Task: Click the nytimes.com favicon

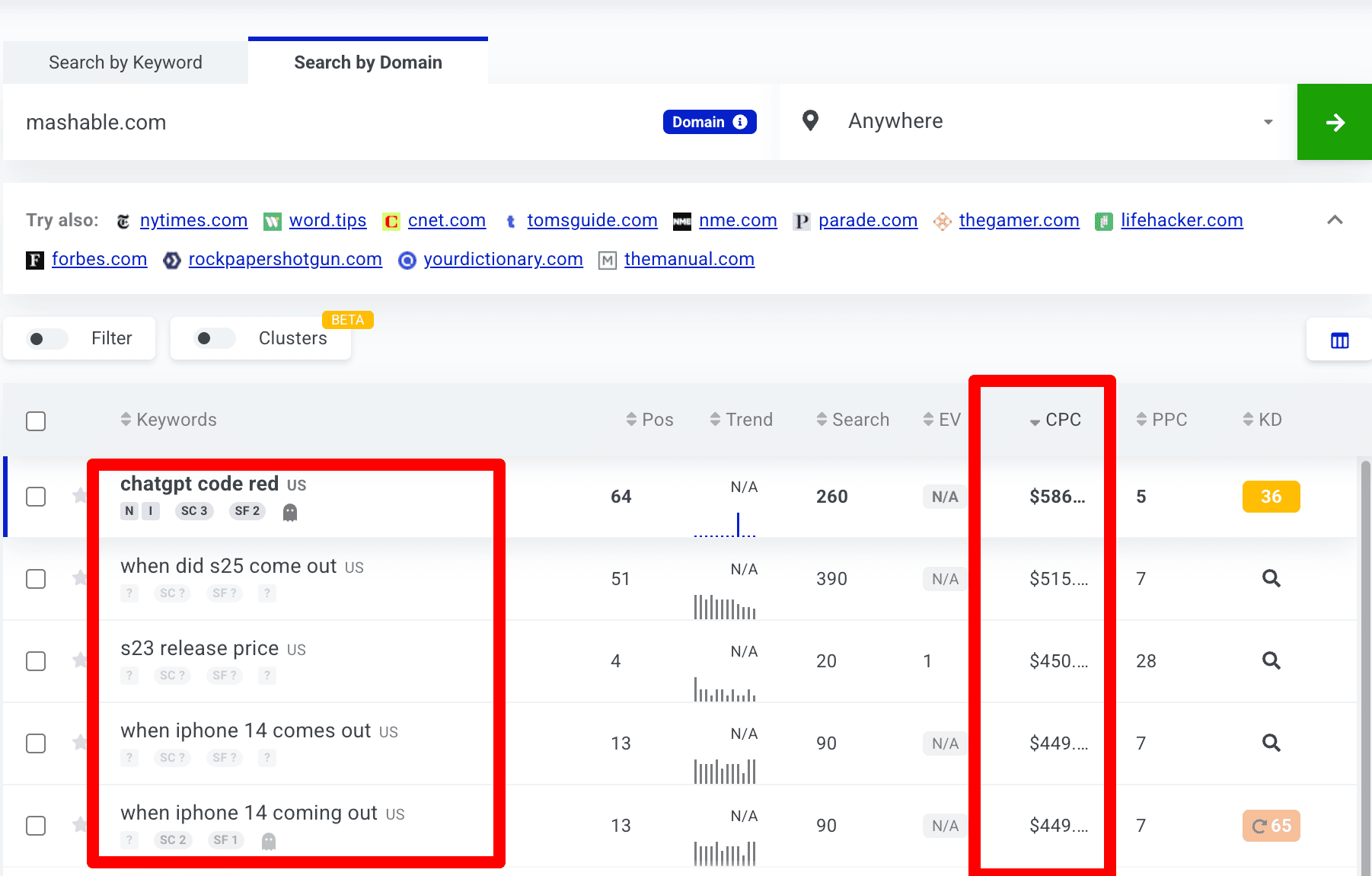Action: coord(123,222)
